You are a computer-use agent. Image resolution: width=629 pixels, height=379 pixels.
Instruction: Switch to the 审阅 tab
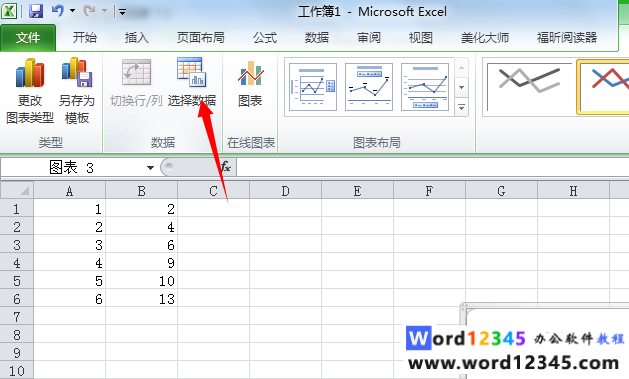369,38
